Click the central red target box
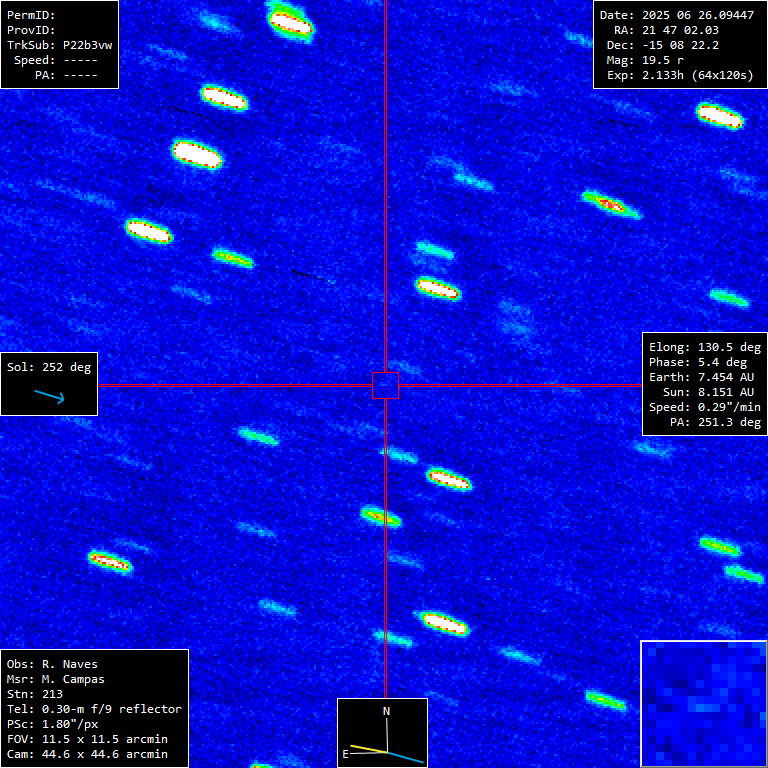 (385, 385)
